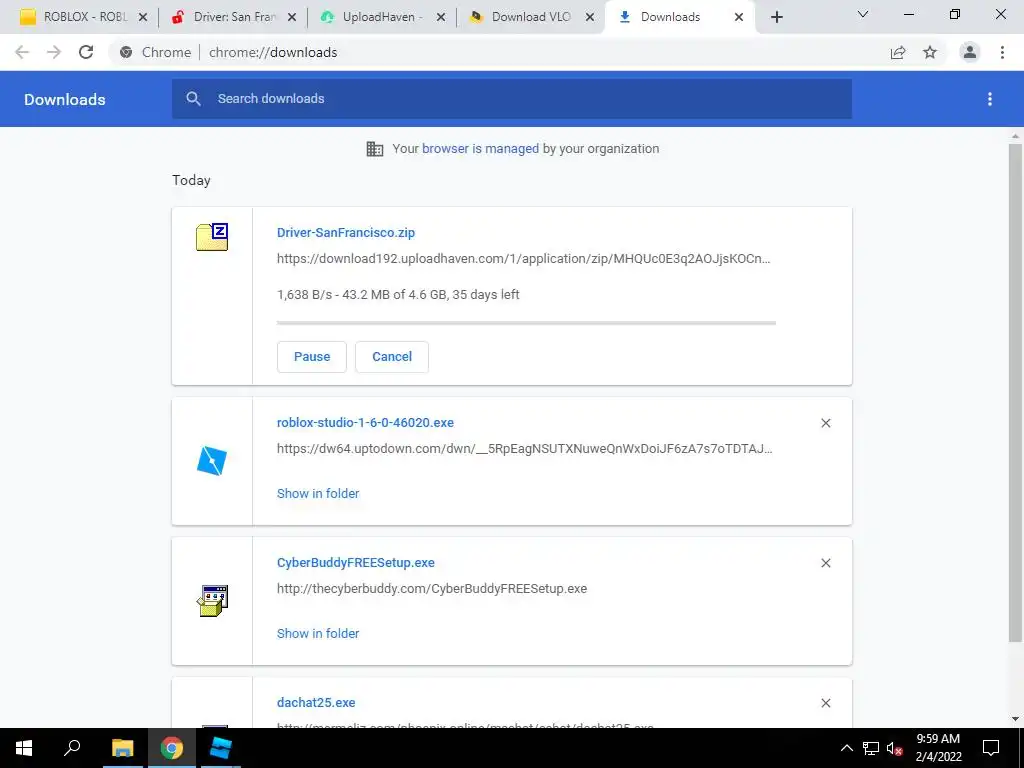Remove CyberBuddyFREESetup.exe from downloads list
Screen dimensions: 1024x768
(x=825, y=563)
